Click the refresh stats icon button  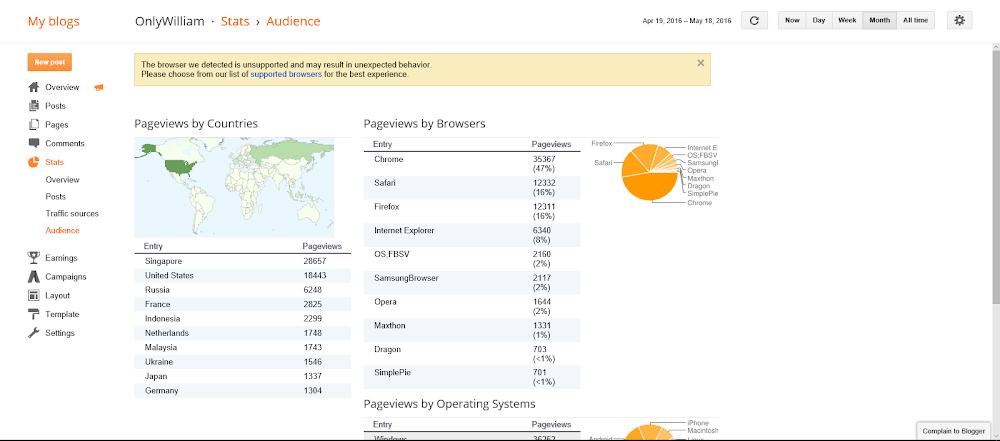point(754,20)
